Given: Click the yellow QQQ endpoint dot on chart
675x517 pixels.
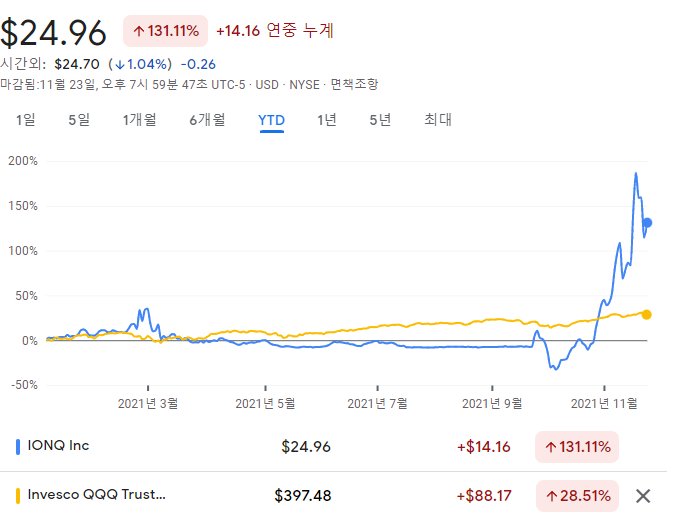Looking at the screenshot, I should (647, 315).
